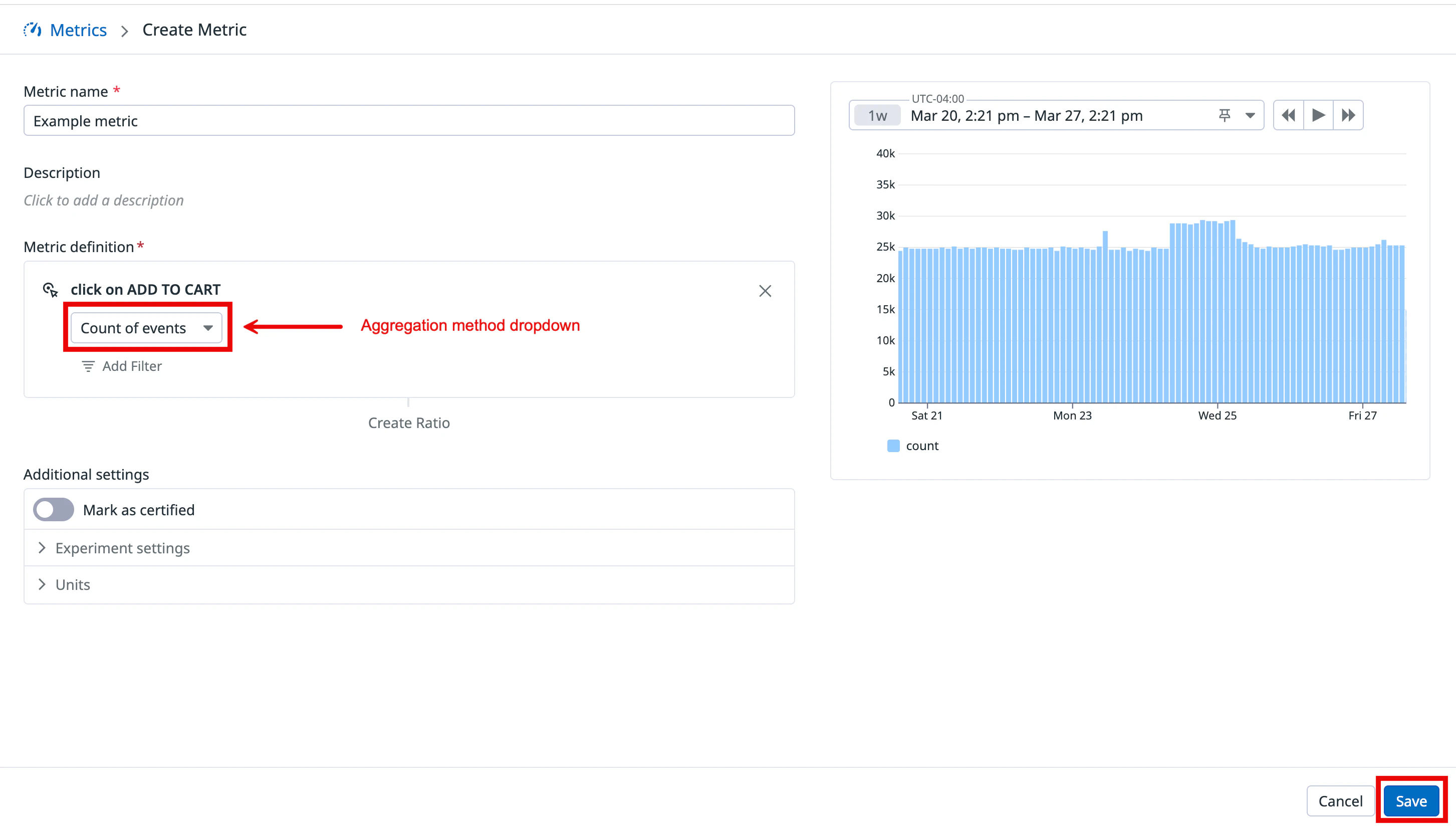Screen dimensions: 1456x832
Task: Open the time range dropdown arrow
Action: pyautogui.click(x=1250, y=115)
